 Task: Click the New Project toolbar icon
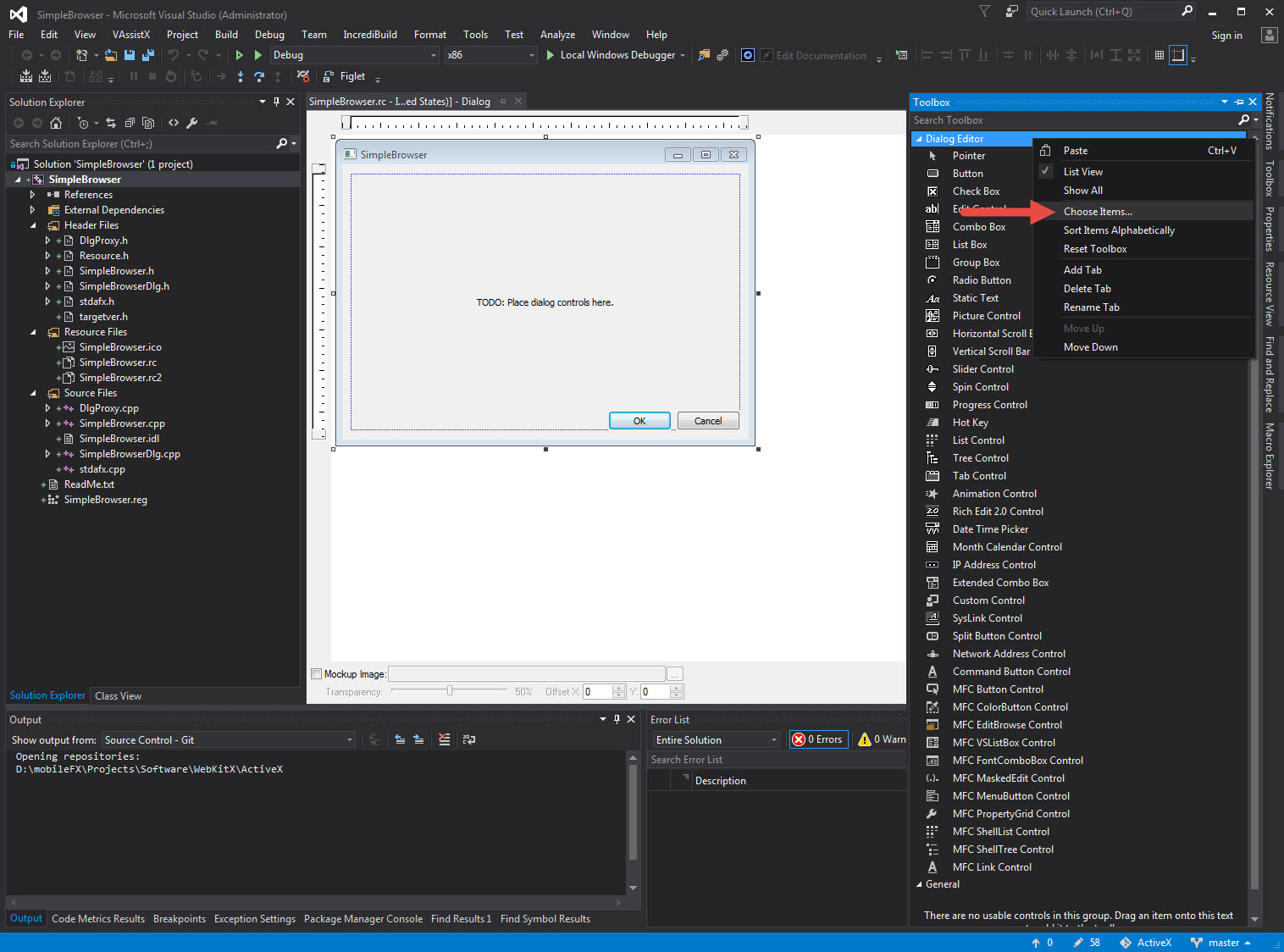click(81, 55)
